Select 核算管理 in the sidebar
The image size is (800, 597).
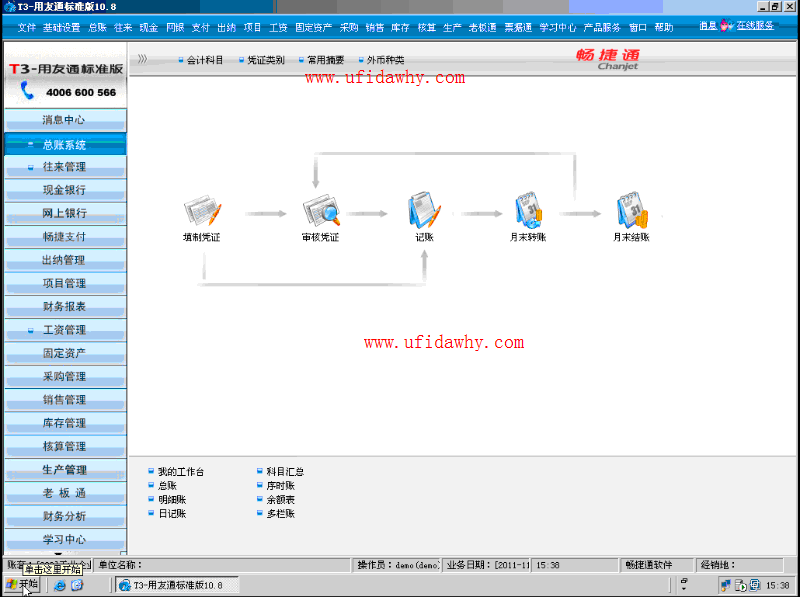pos(65,446)
